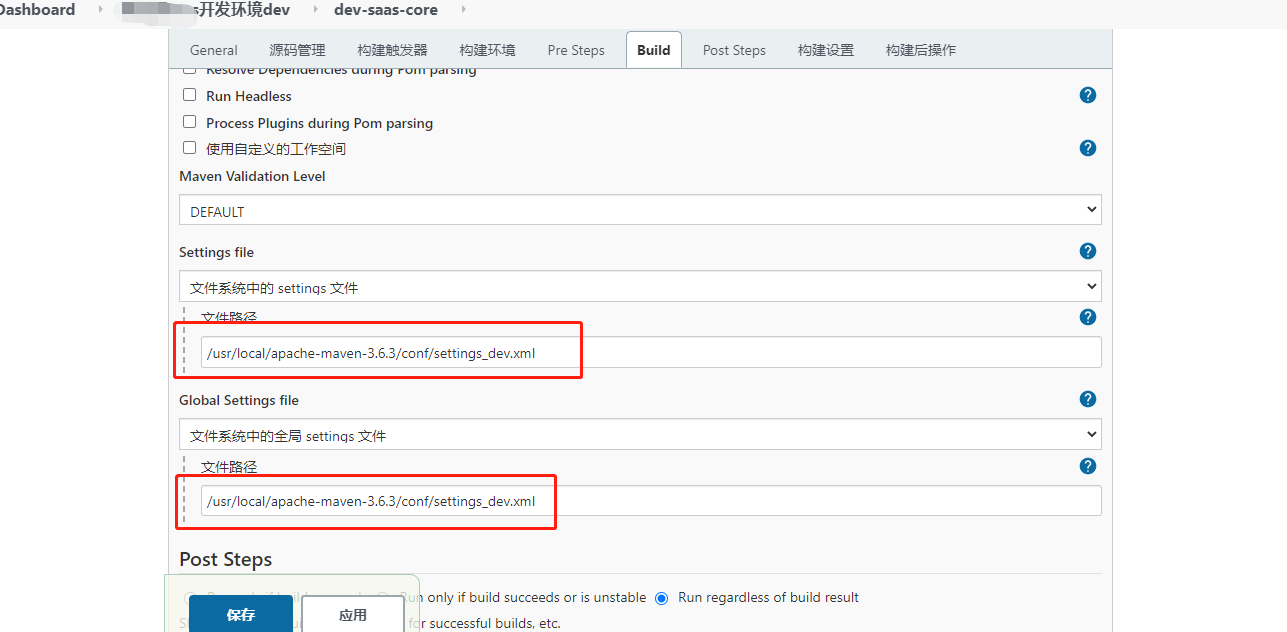Image resolution: width=1287 pixels, height=632 pixels.
Task: Focus the Global Settings file path input field
Action: coord(651,501)
